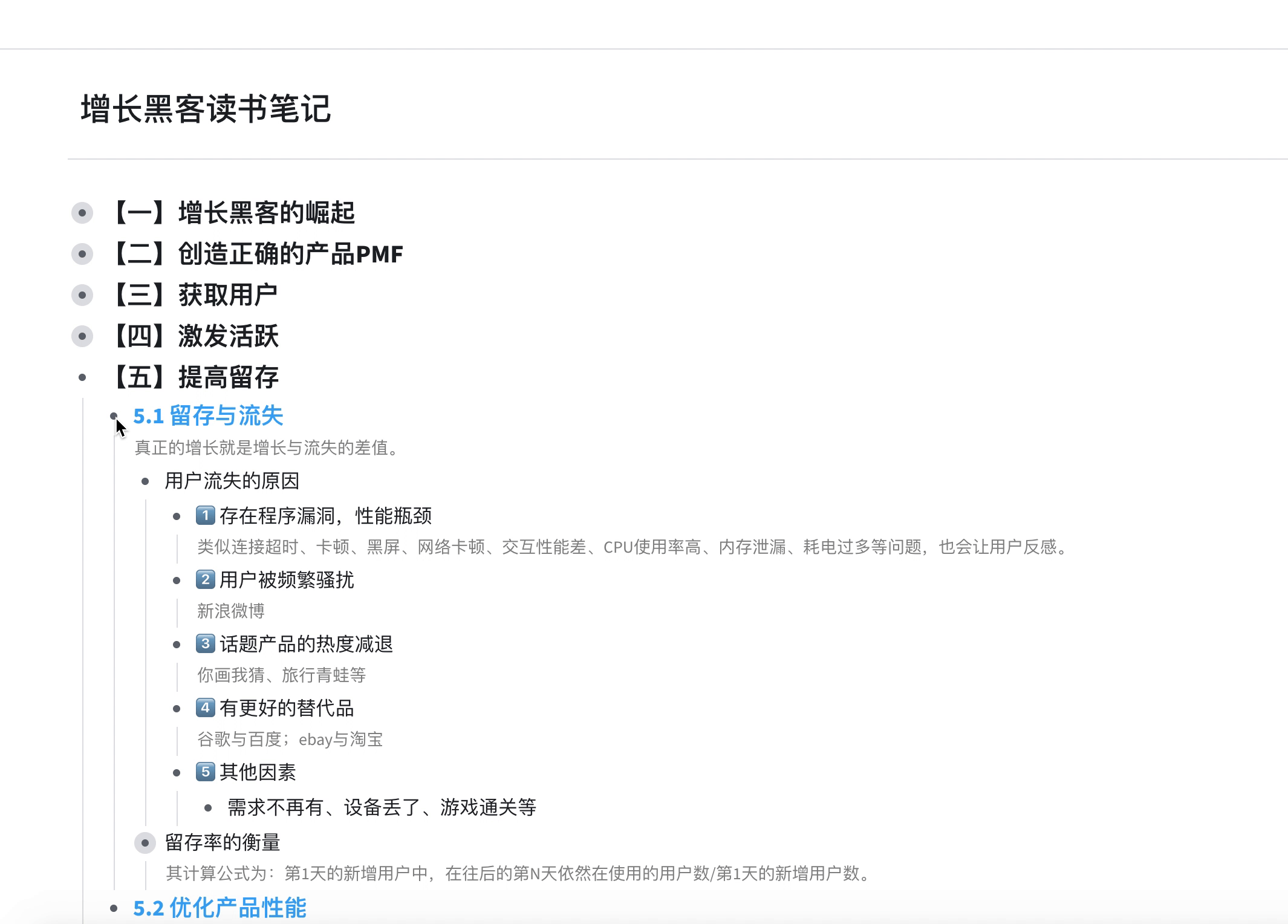The width and height of the screenshot is (1288, 924).
Task: Expand collapsed bullet beside 【四】激发活跃
Action: point(82,336)
